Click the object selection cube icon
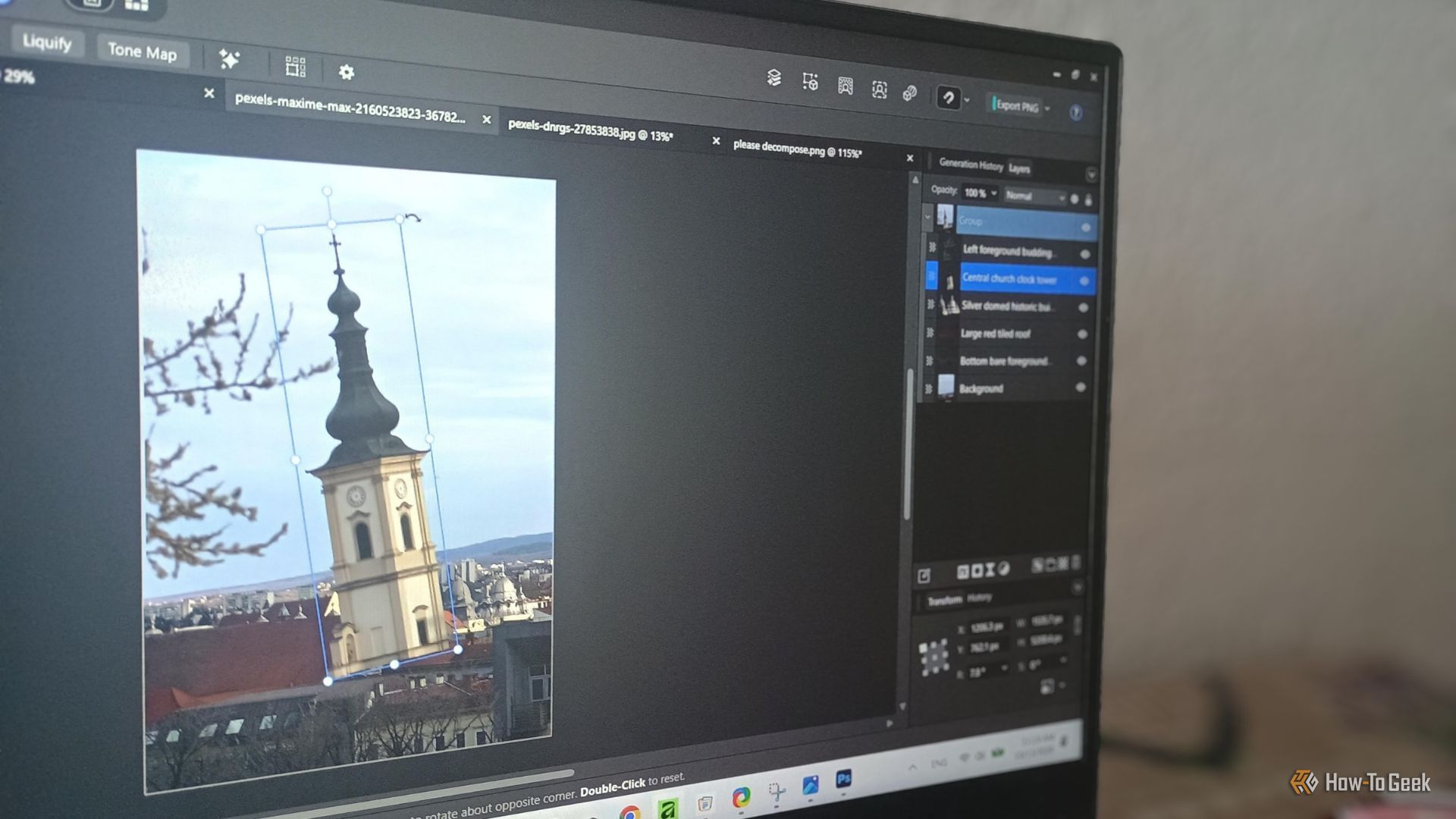This screenshot has height=819, width=1456. point(810,81)
